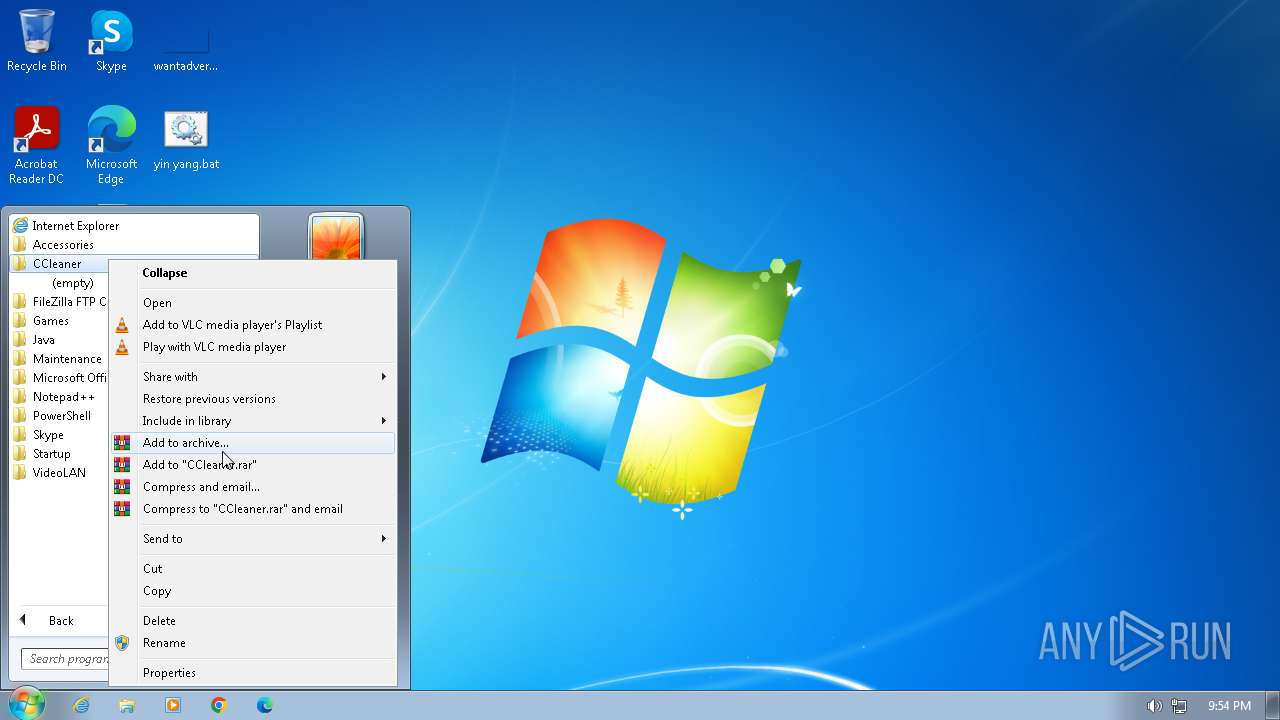The width and height of the screenshot is (1280, 720).
Task: Select the Acrobat Reader DC shortcut
Action: click(37, 146)
